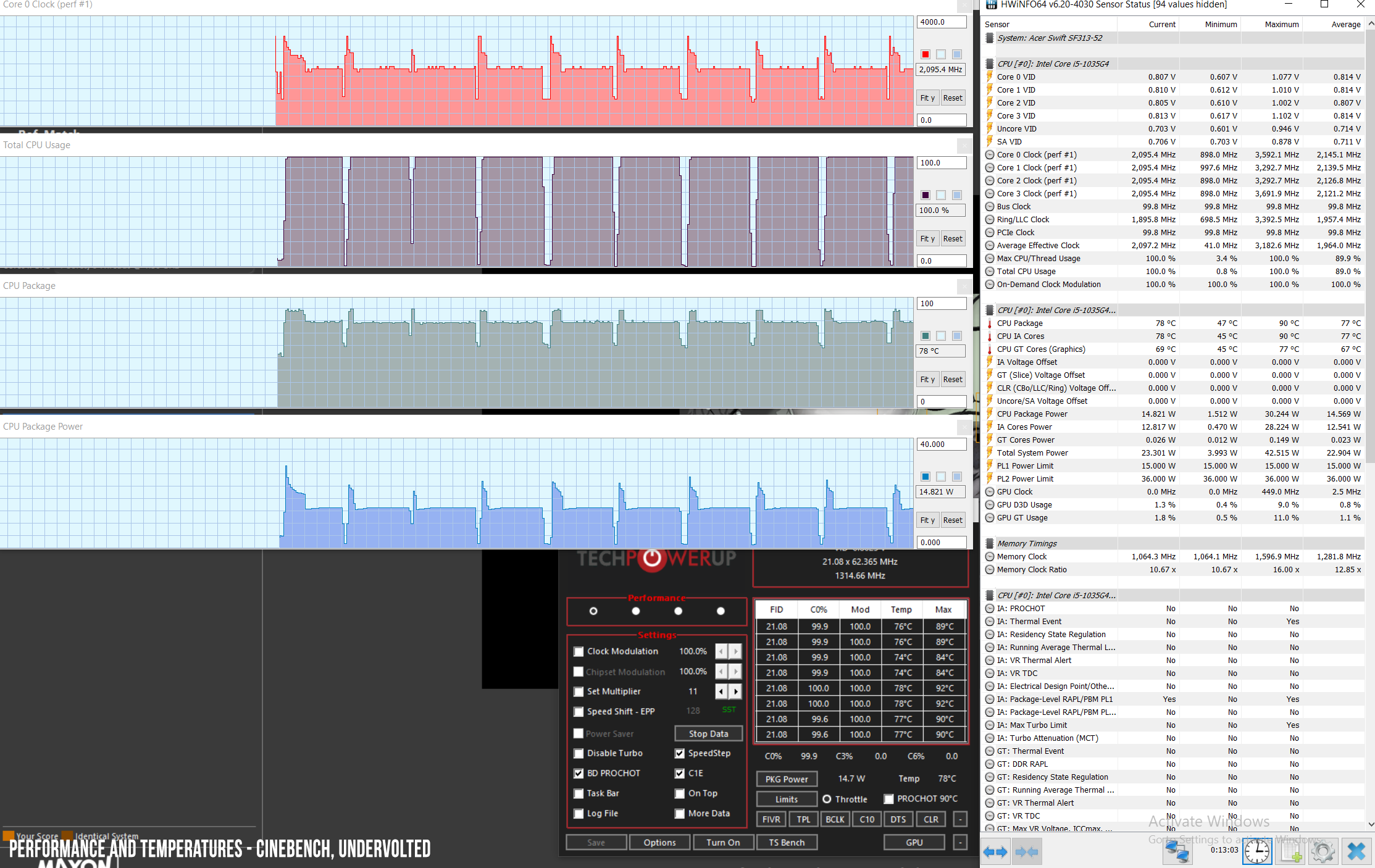
Task: Uncheck SpeedStep checkbox
Action: point(680,753)
